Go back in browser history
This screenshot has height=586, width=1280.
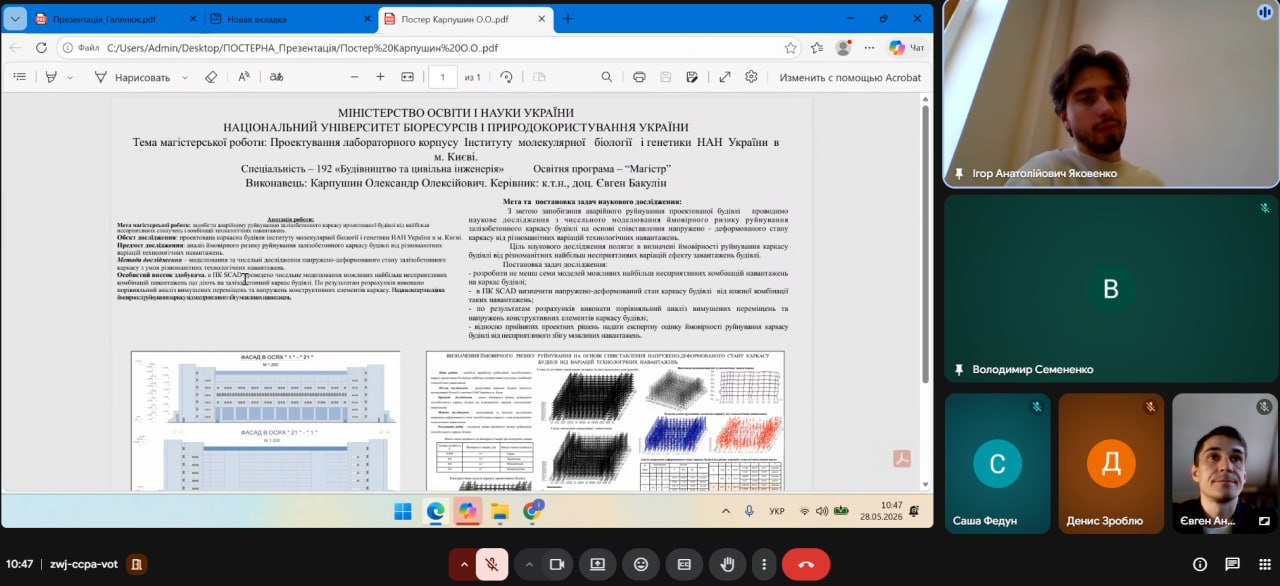(15, 47)
